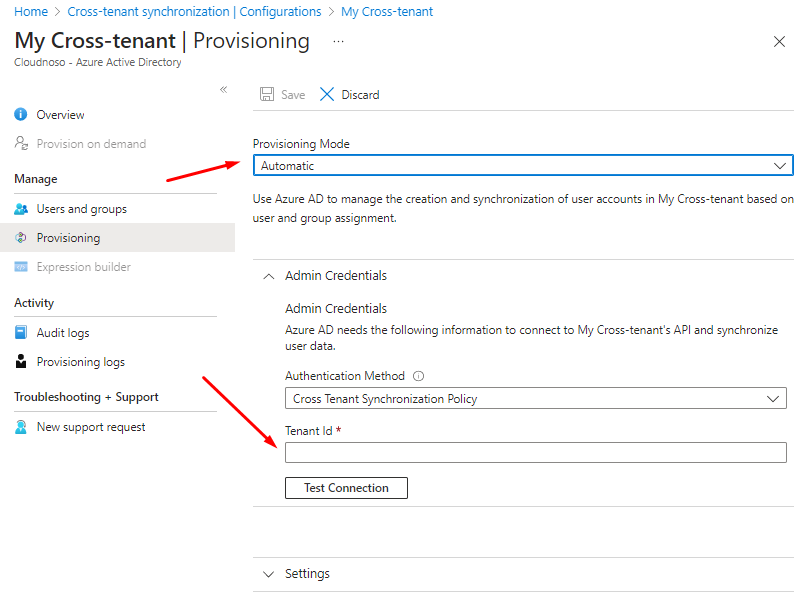Viewport: 802px width, 612px height.
Task: Open the Authentication Method dropdown
Action: tap(535, 399)
